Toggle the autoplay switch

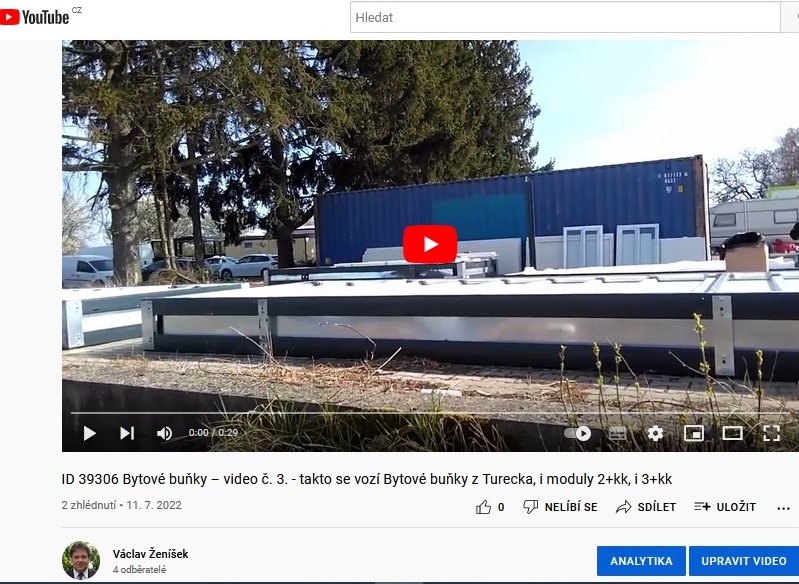point(578,434)
